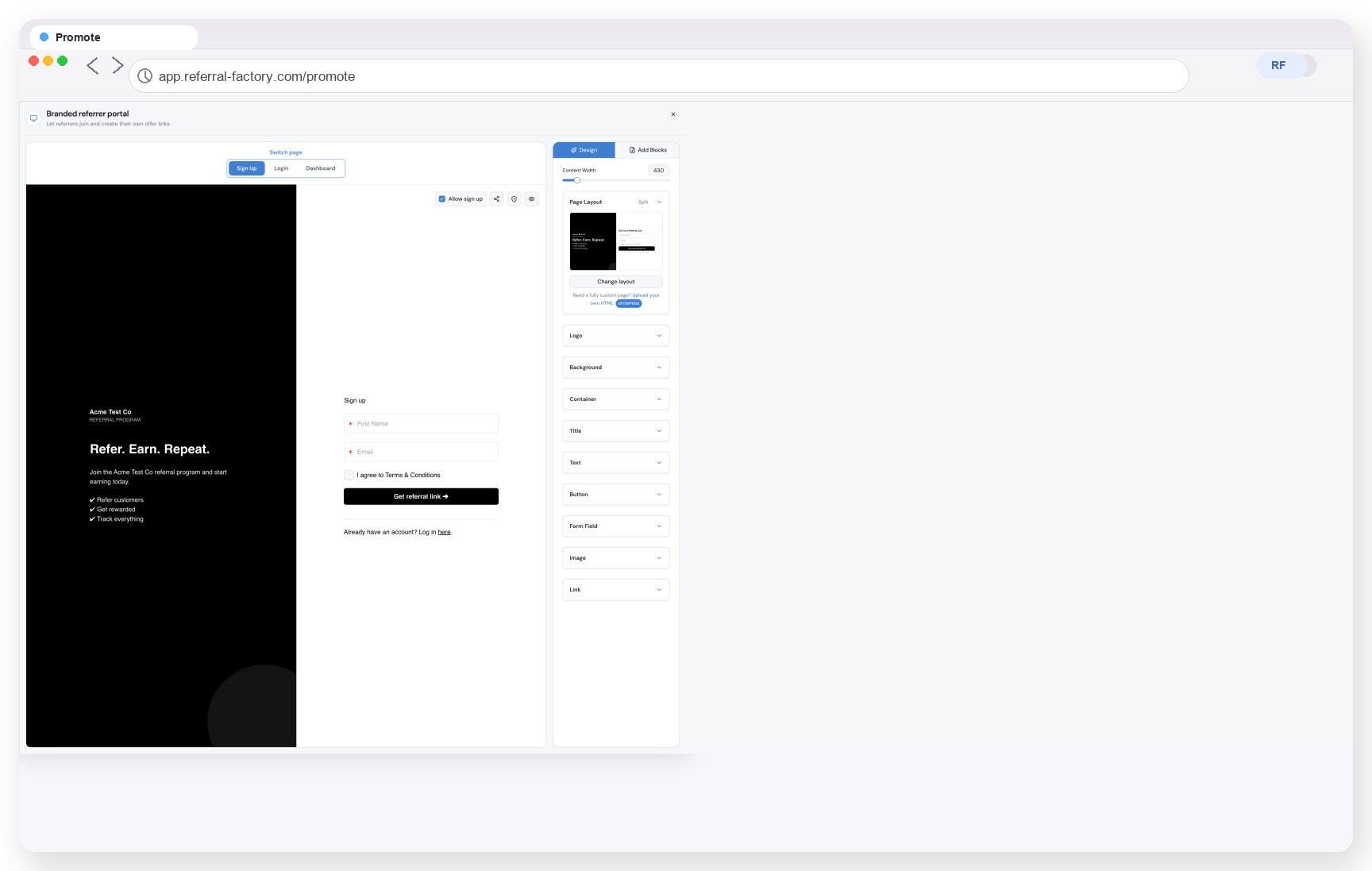Click the Acme Test Co heading
Image resolution: width=1372 pixels, height=871 pixels.
point(110,412)
